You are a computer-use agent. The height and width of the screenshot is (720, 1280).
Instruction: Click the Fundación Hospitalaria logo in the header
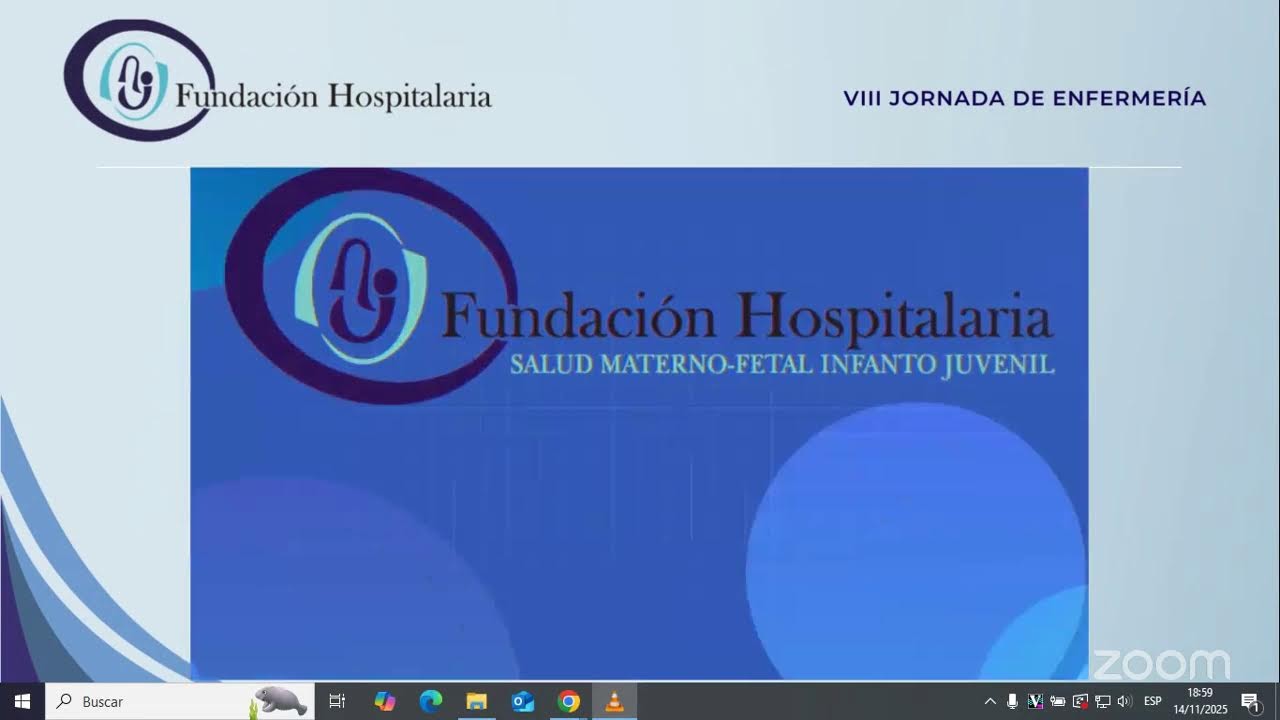click(277, 80)
